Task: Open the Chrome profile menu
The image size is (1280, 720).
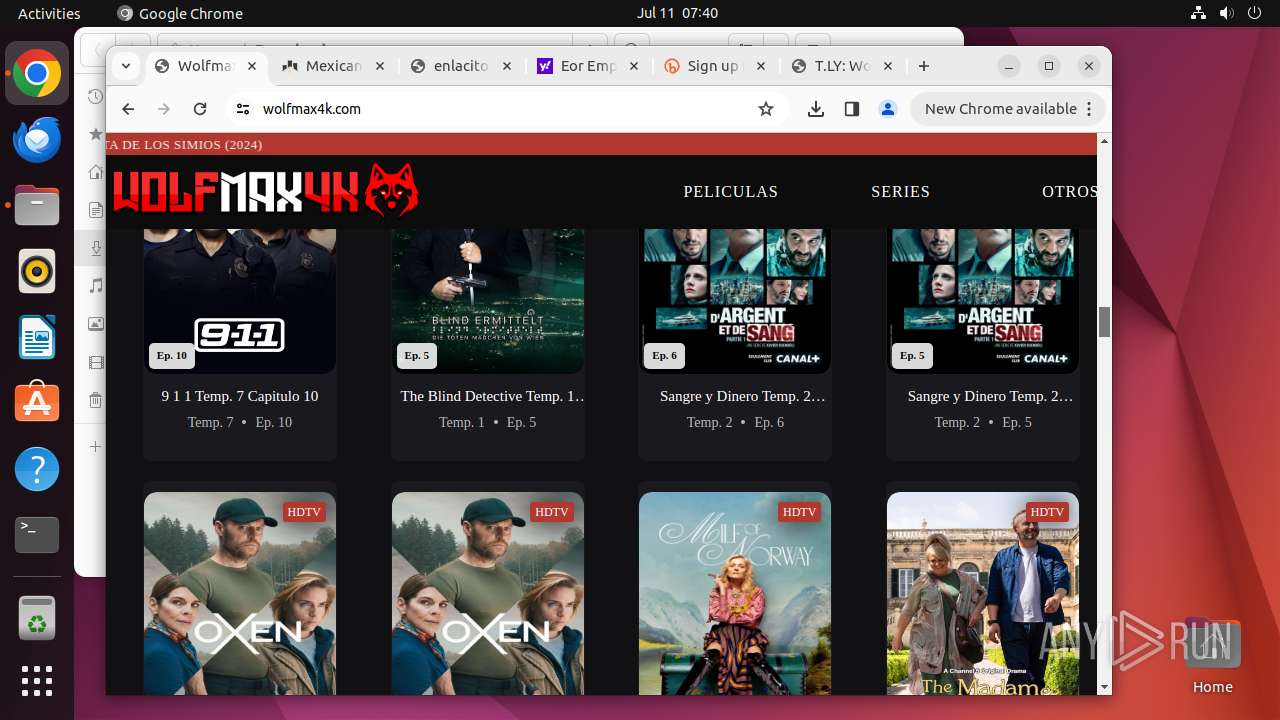Action: (x=887, y=109)
